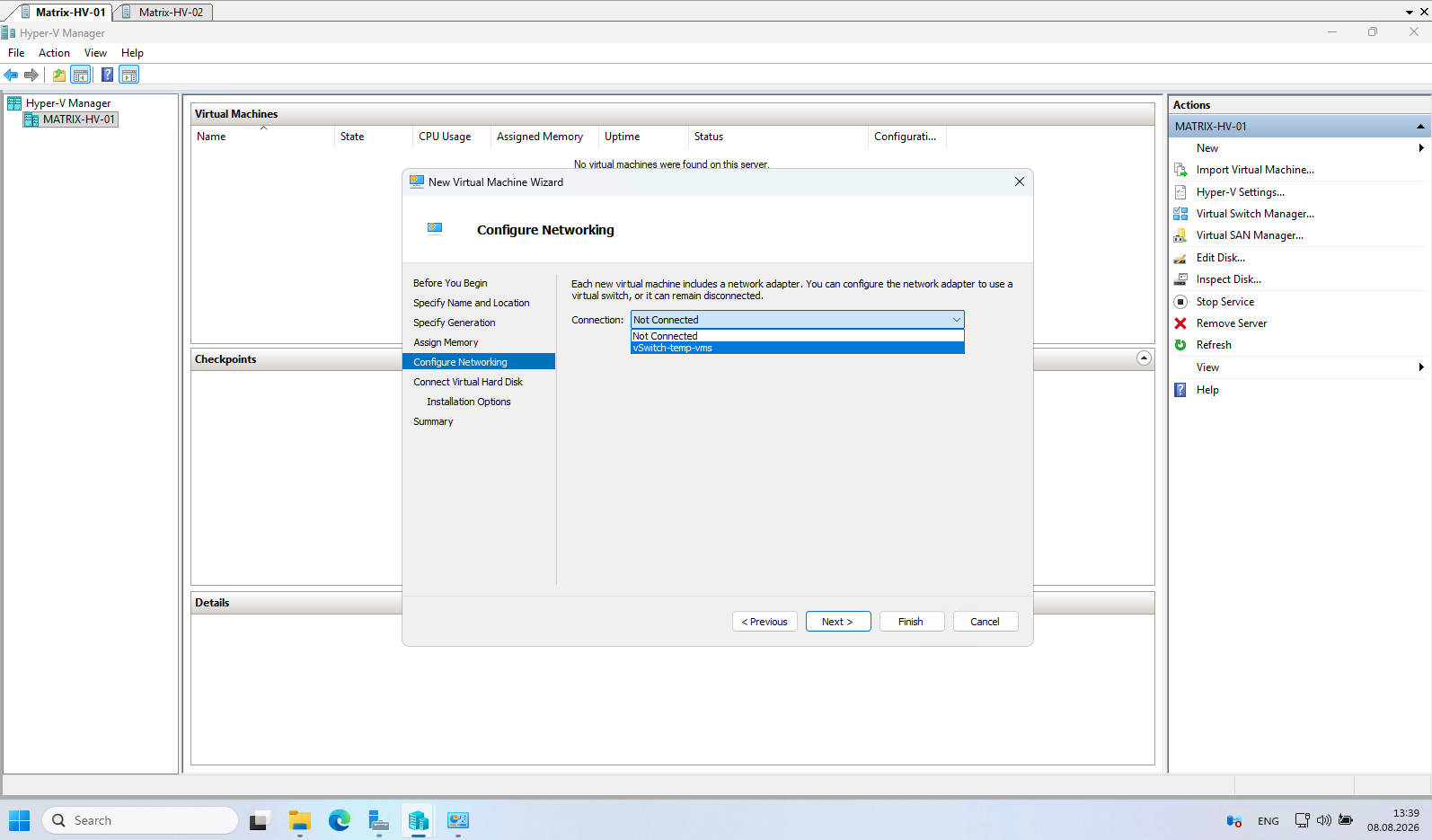The height and width of the screenshot is (840, 1432).
Task: Click the Finish button in the wizard
Action: (x=911, y=622)
